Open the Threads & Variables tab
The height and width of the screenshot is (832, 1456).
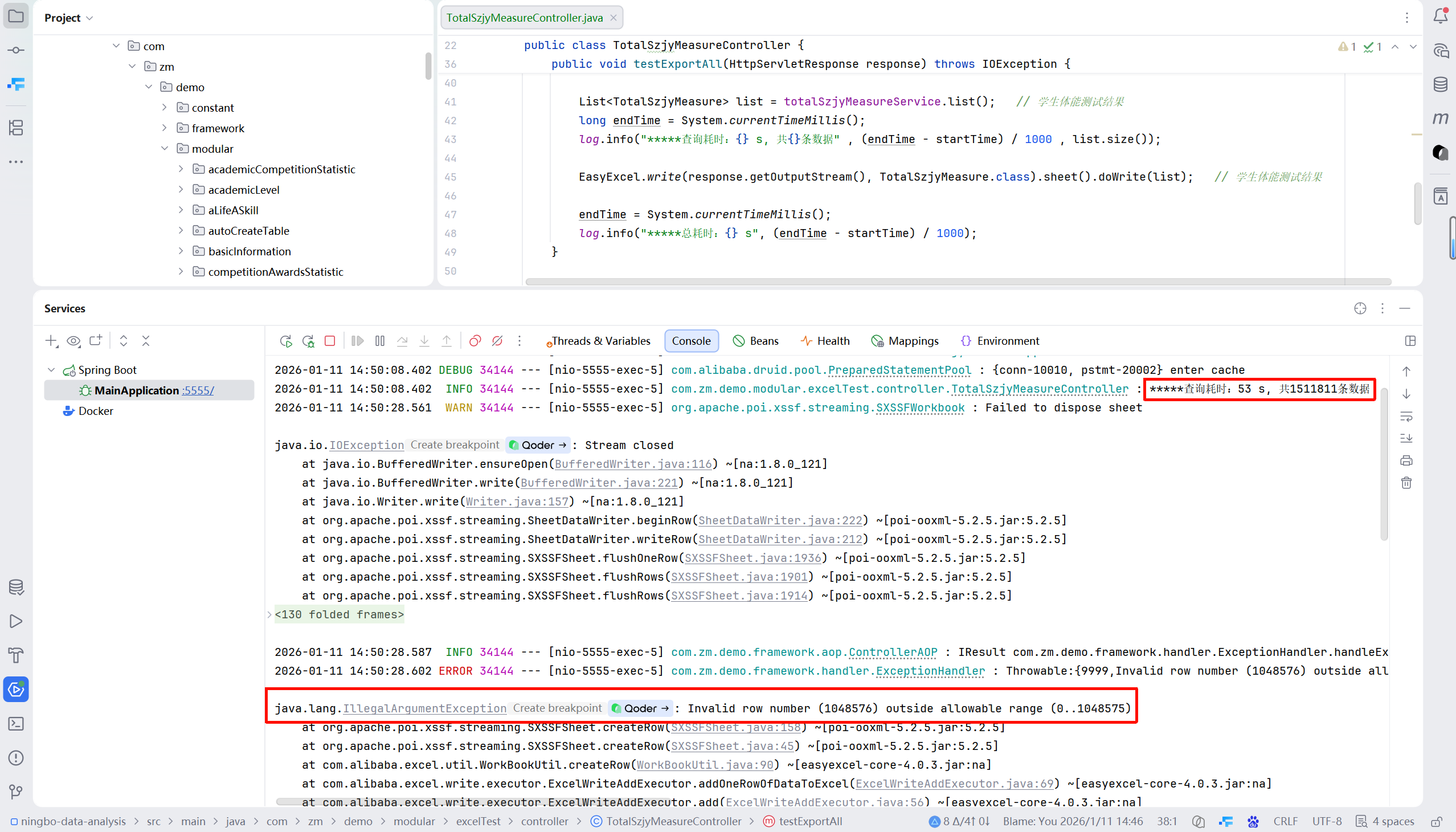pyautogui.click(x=599, y=341)
